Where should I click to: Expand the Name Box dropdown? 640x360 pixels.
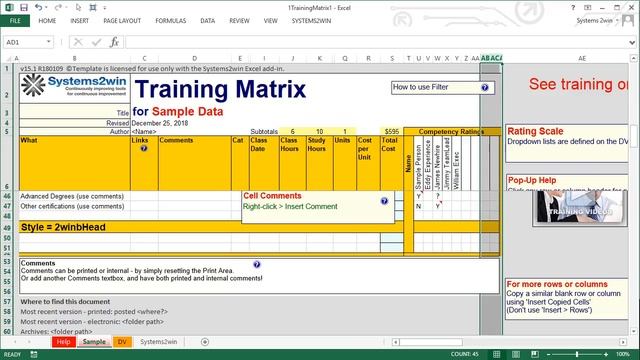[x=49, y=42]
